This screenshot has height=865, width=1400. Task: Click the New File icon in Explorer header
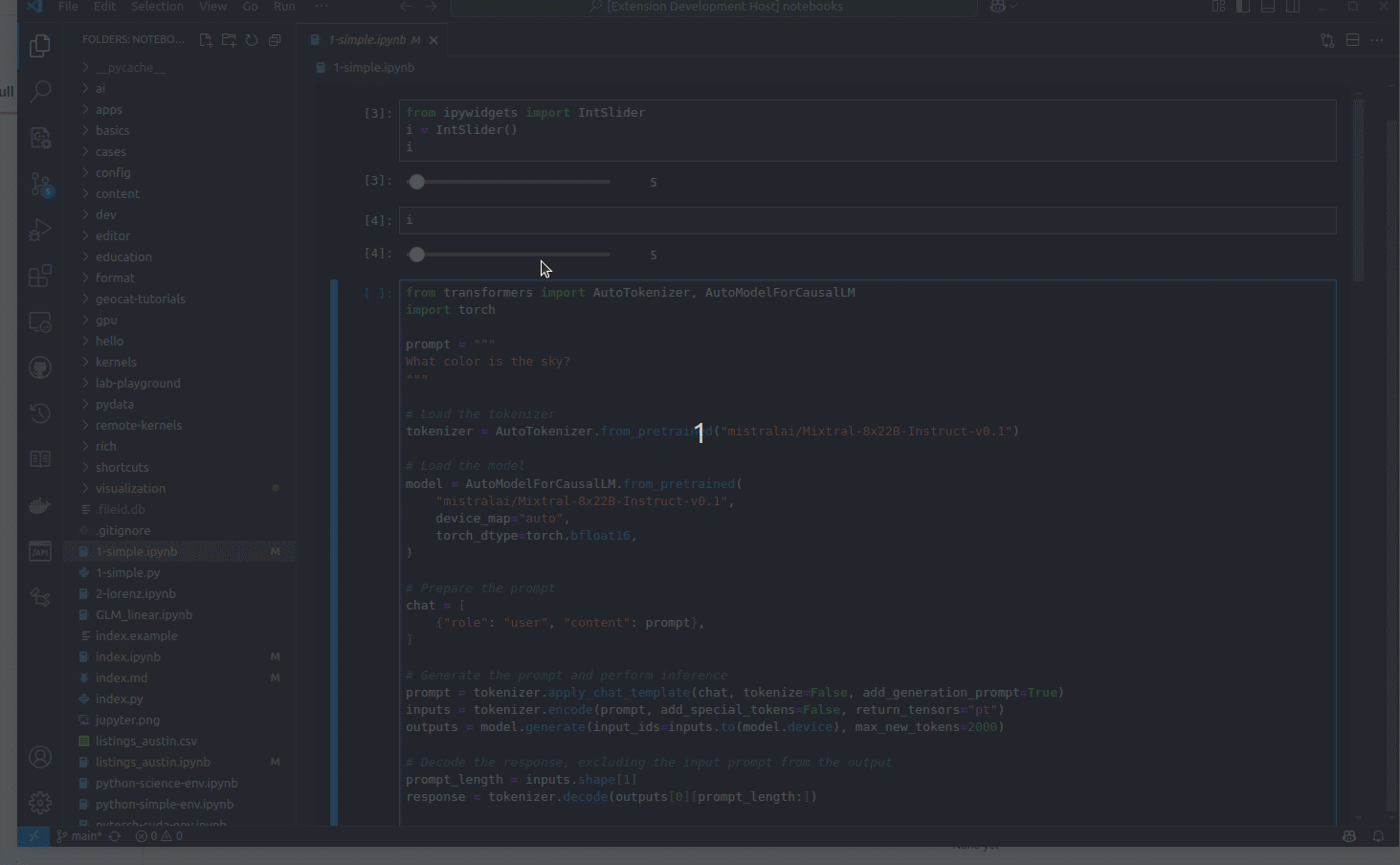[x=206, y=40]
